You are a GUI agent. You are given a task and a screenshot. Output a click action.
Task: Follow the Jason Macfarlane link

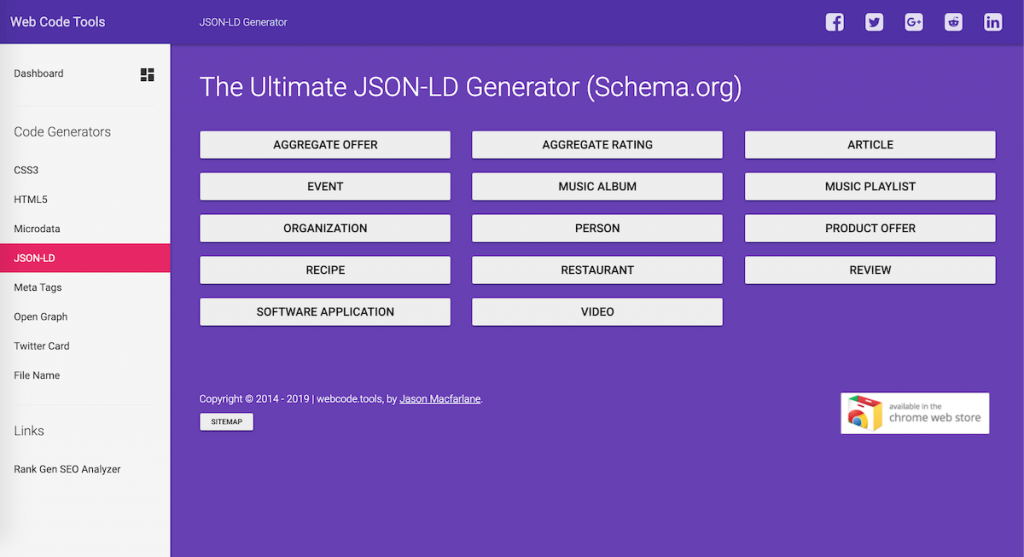pos(440,399)
